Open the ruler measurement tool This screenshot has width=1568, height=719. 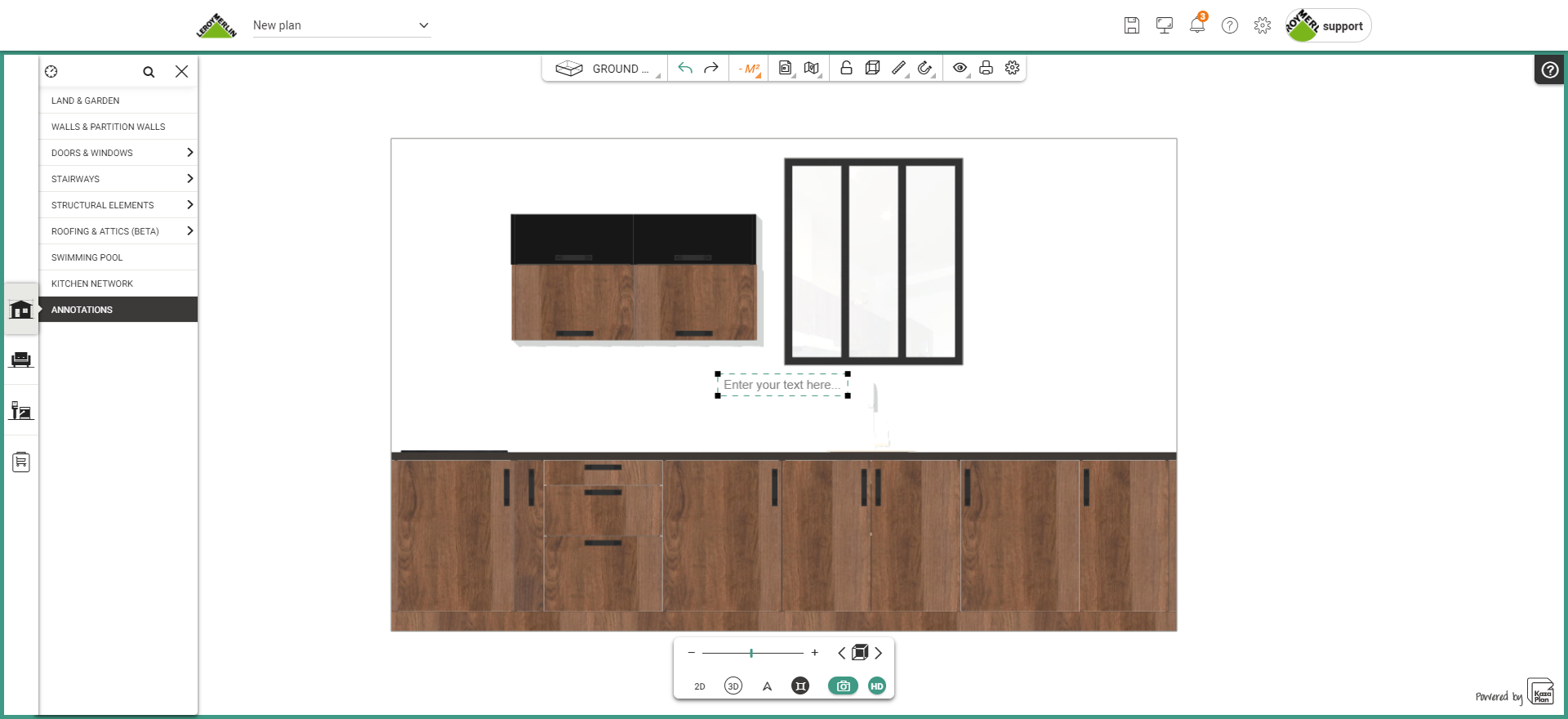point(899,69)
